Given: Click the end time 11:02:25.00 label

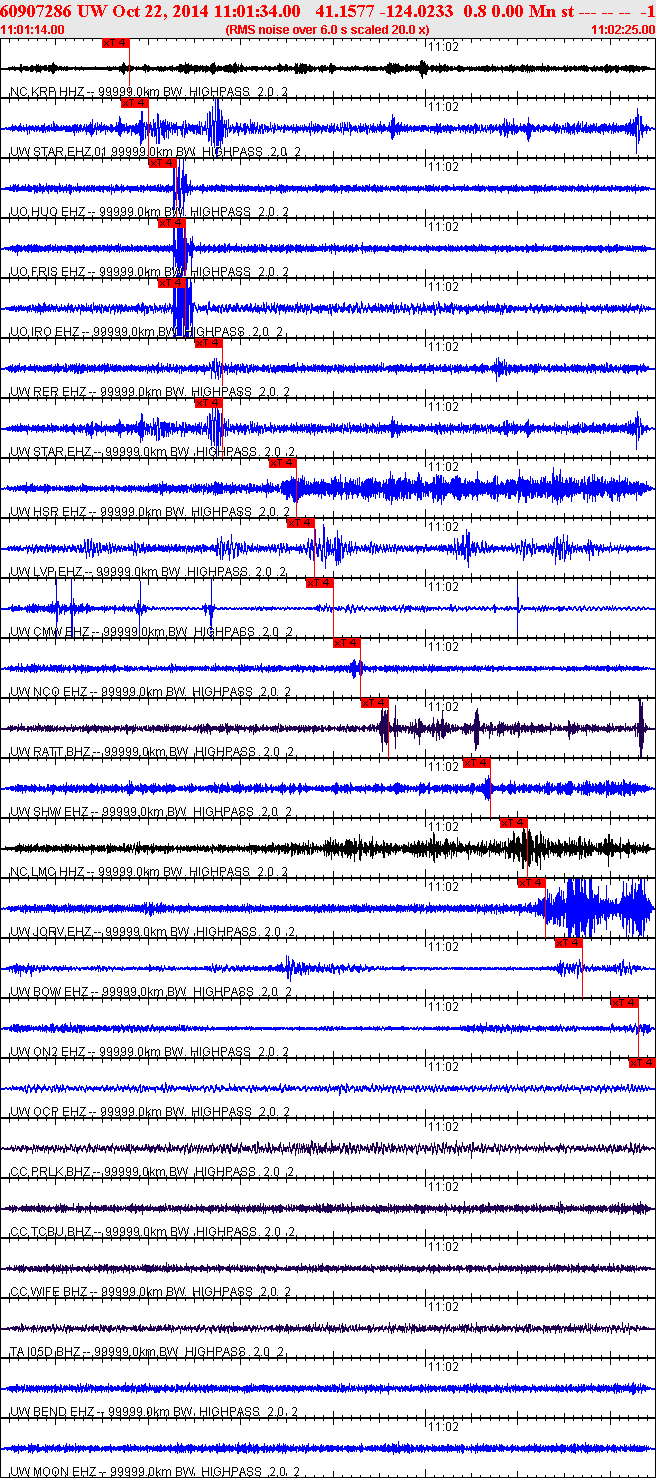Looking at the screenshot, I should tap(623, 30).
